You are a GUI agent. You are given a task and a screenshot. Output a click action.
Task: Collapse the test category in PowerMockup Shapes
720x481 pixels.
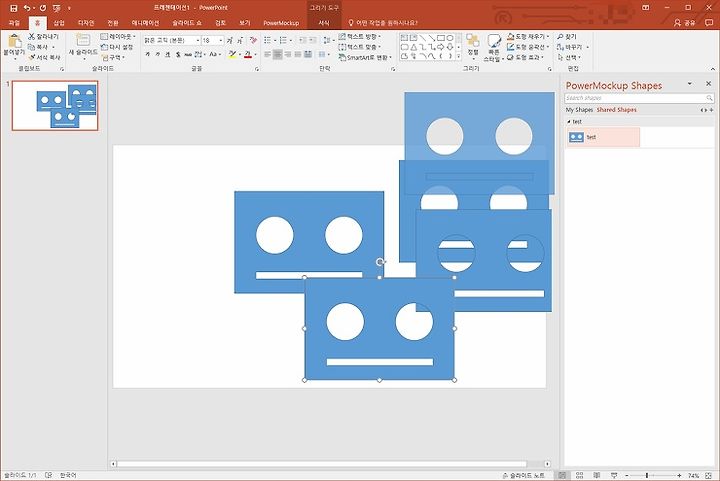568,122
